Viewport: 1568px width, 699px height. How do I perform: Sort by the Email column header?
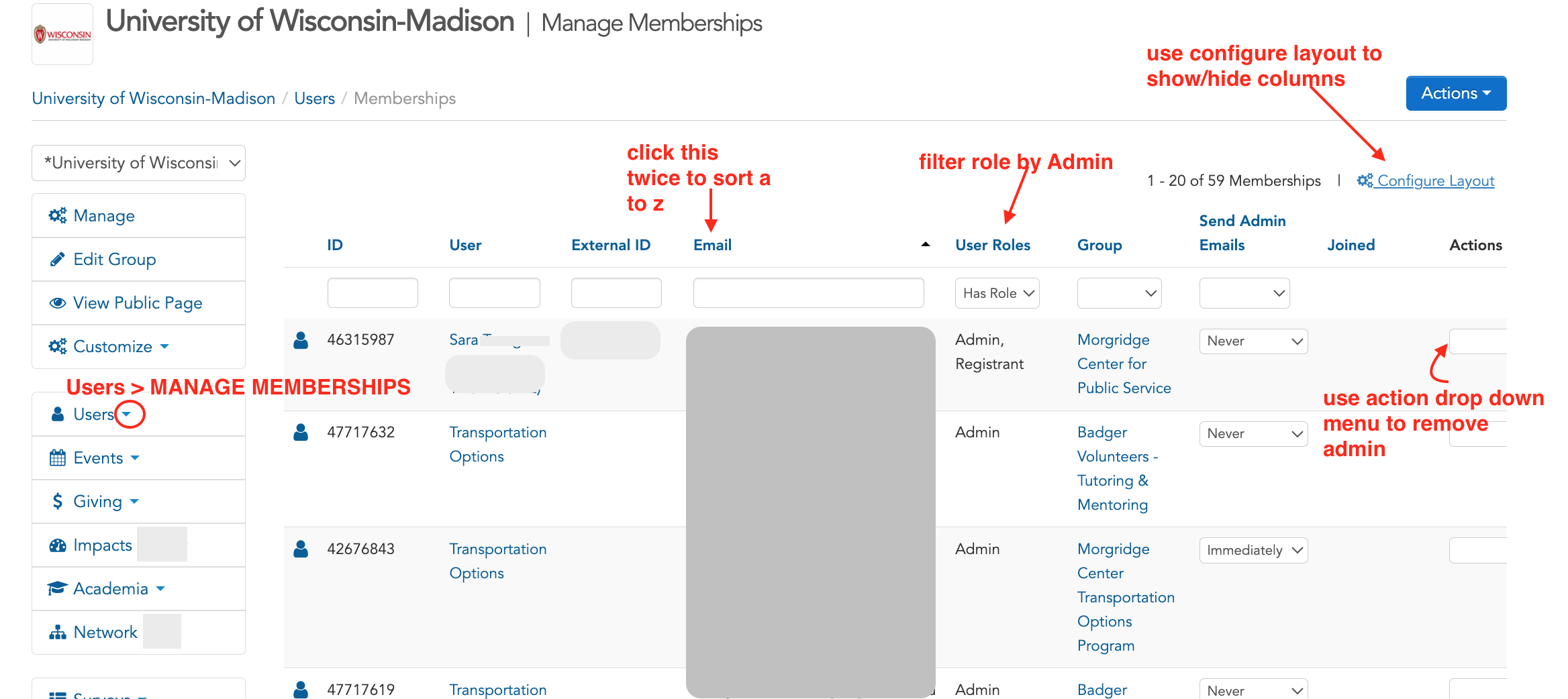pyautogui.click(x=712, y=245)
